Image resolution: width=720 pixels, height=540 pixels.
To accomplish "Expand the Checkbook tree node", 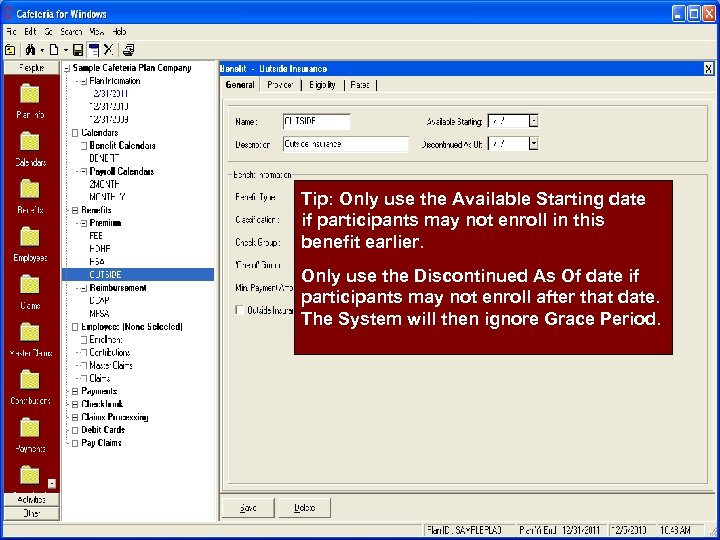I will point(75,405).
